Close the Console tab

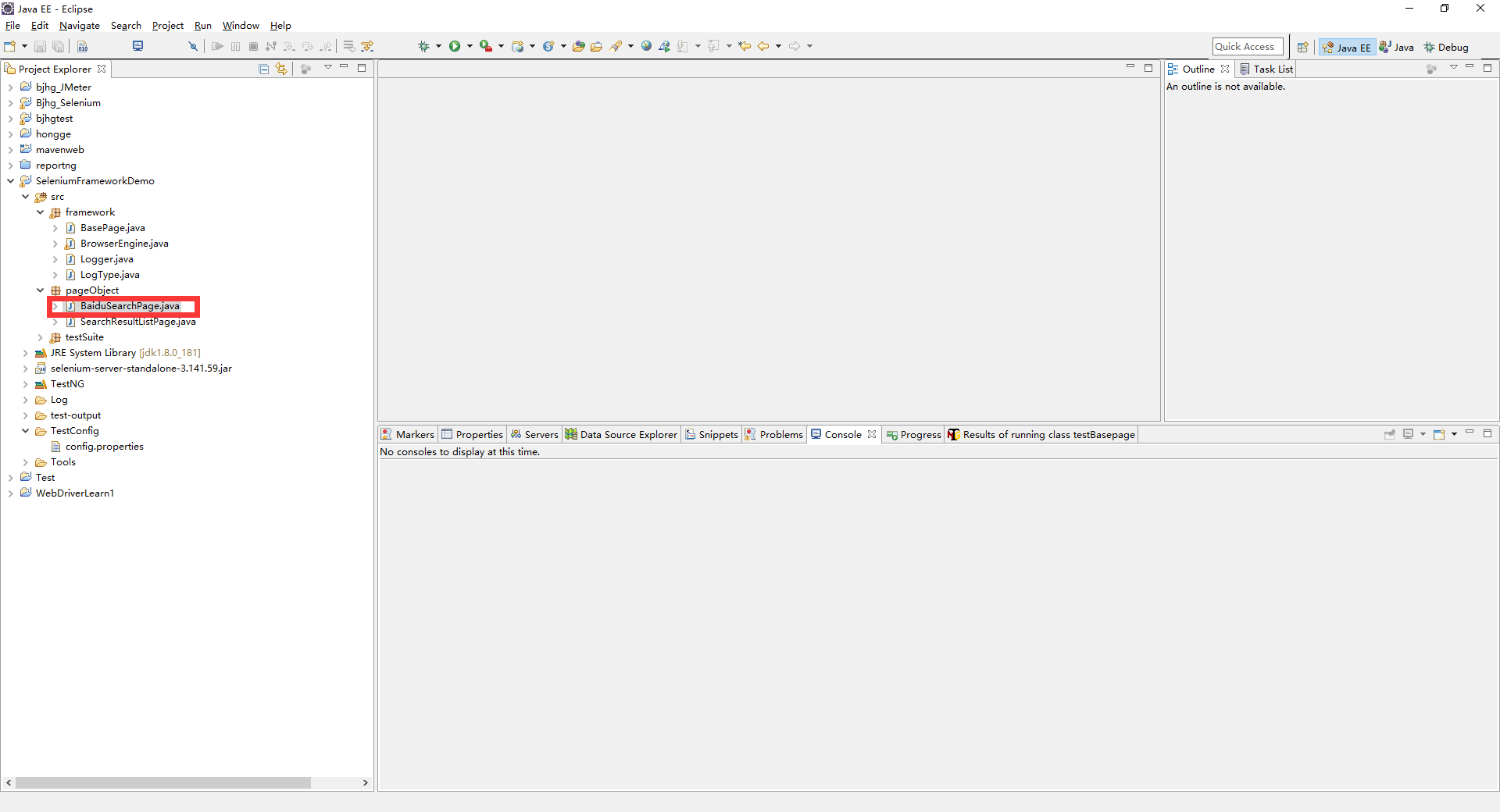pos(872,434)
